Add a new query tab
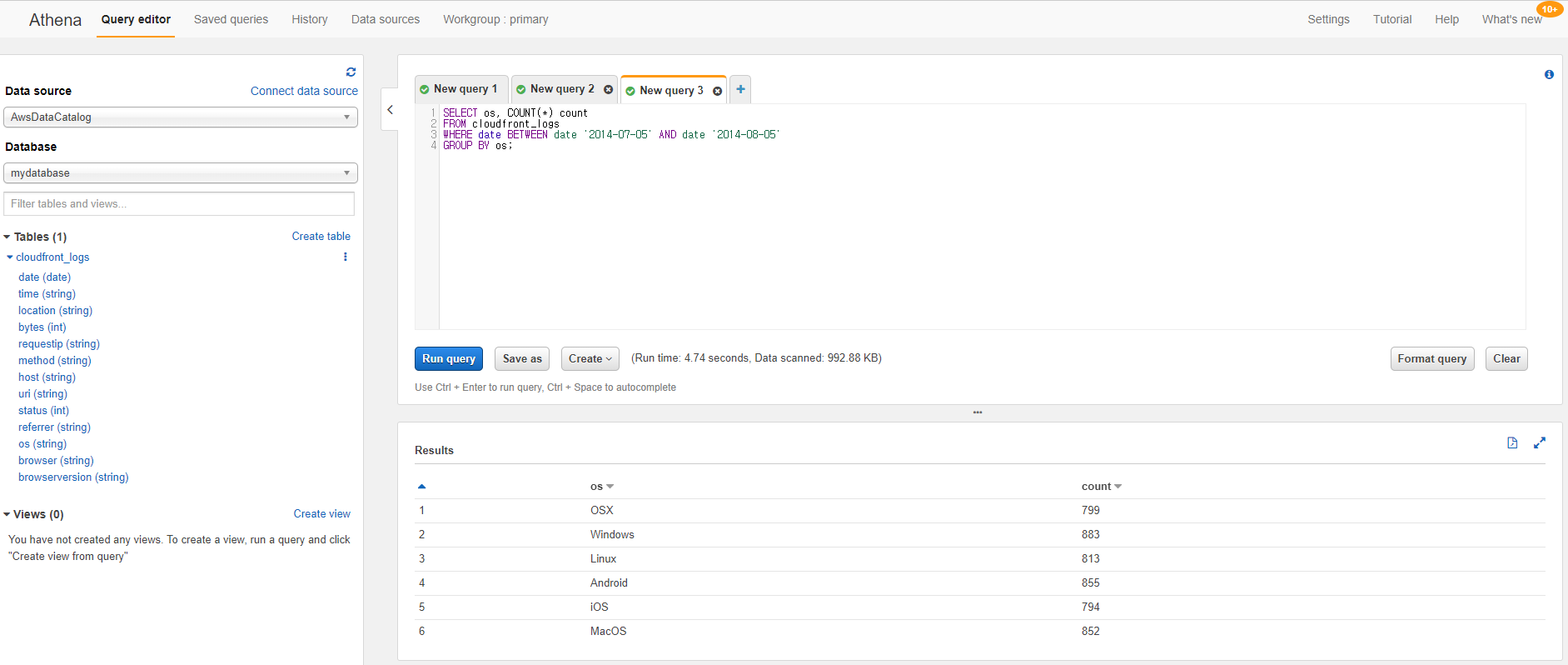The height and width of the screenshot is (665, 1568). 740,89
